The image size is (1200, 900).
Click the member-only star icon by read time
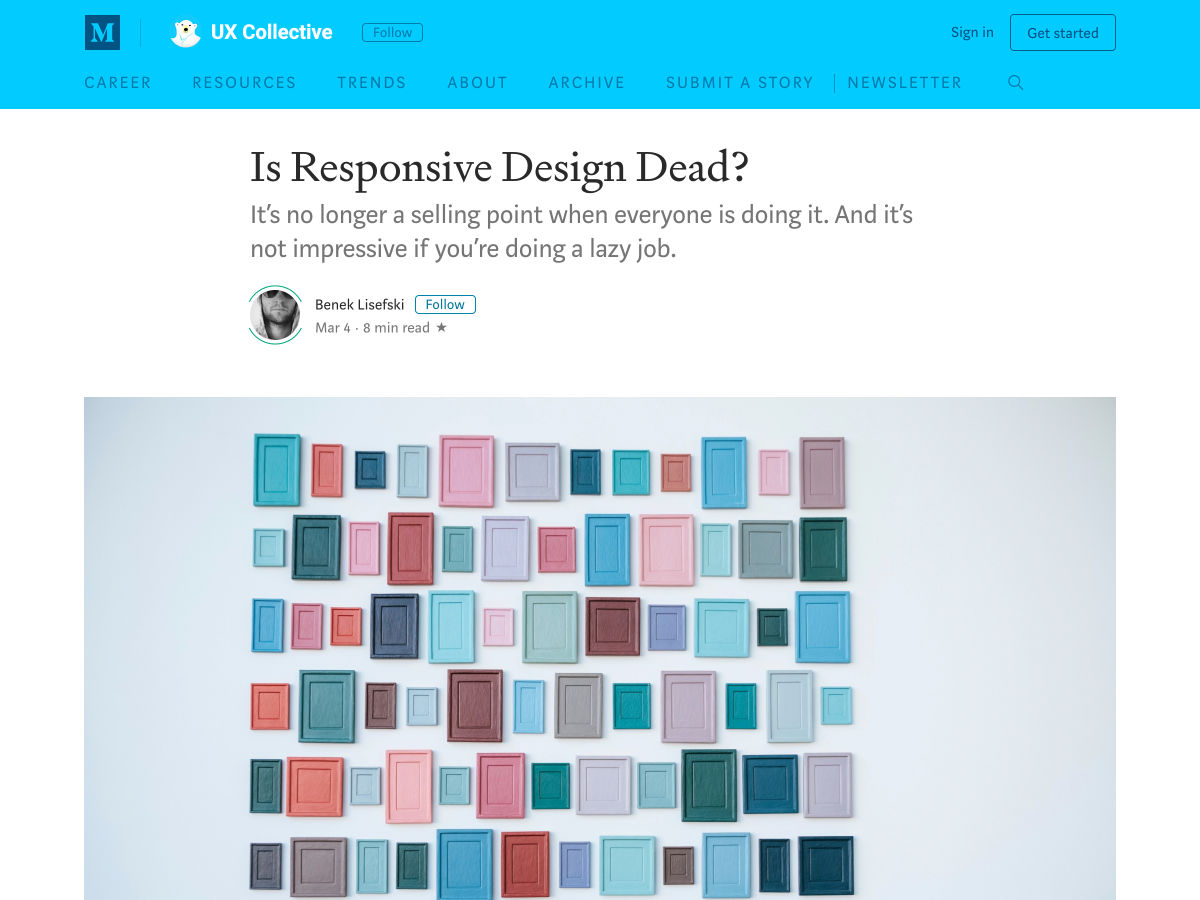pos(441,328)
